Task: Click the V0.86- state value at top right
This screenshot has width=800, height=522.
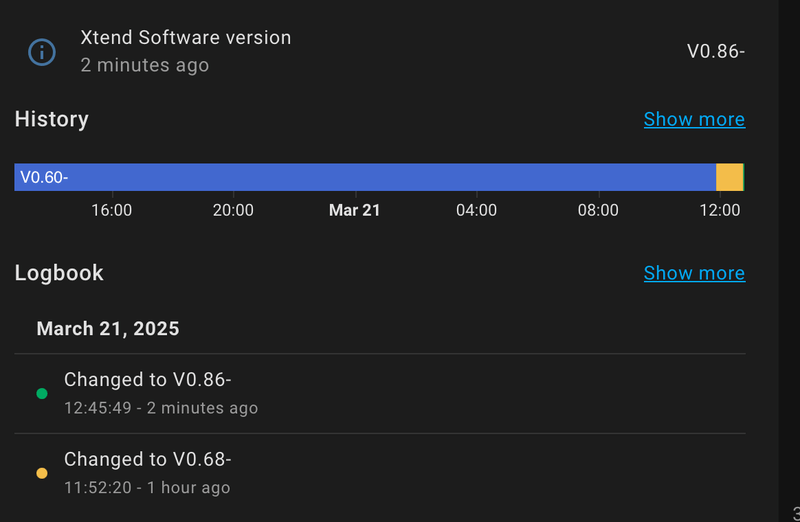Action: [715, 51]
